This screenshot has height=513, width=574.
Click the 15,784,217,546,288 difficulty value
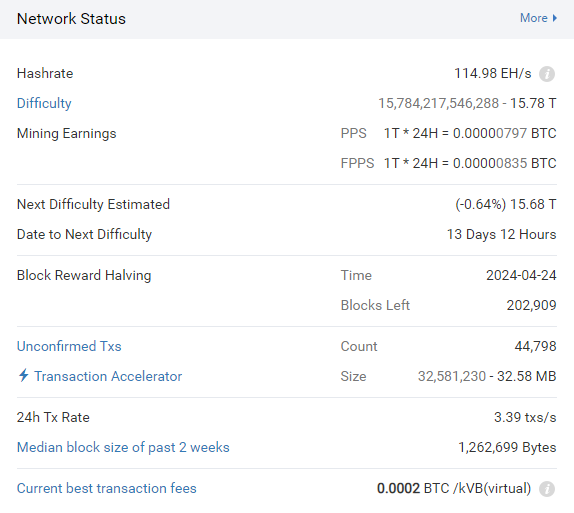click(438, 104)
